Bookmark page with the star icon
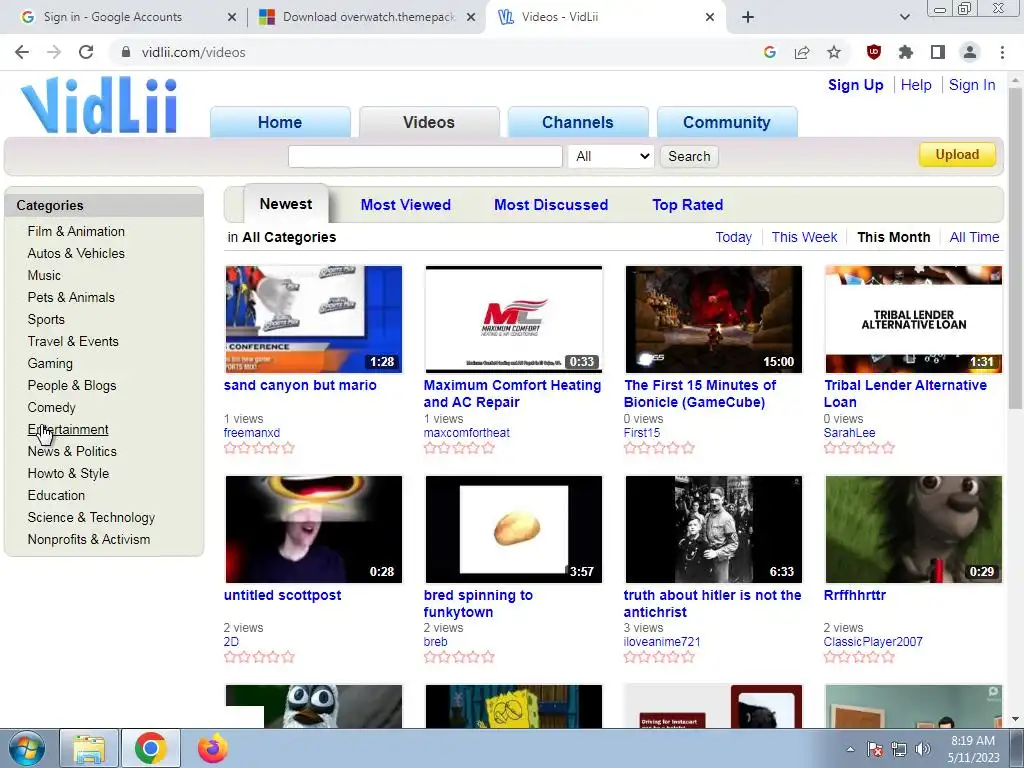Image resolution: width=1024 pixels, height=768 pixels. tap(834, 52)
